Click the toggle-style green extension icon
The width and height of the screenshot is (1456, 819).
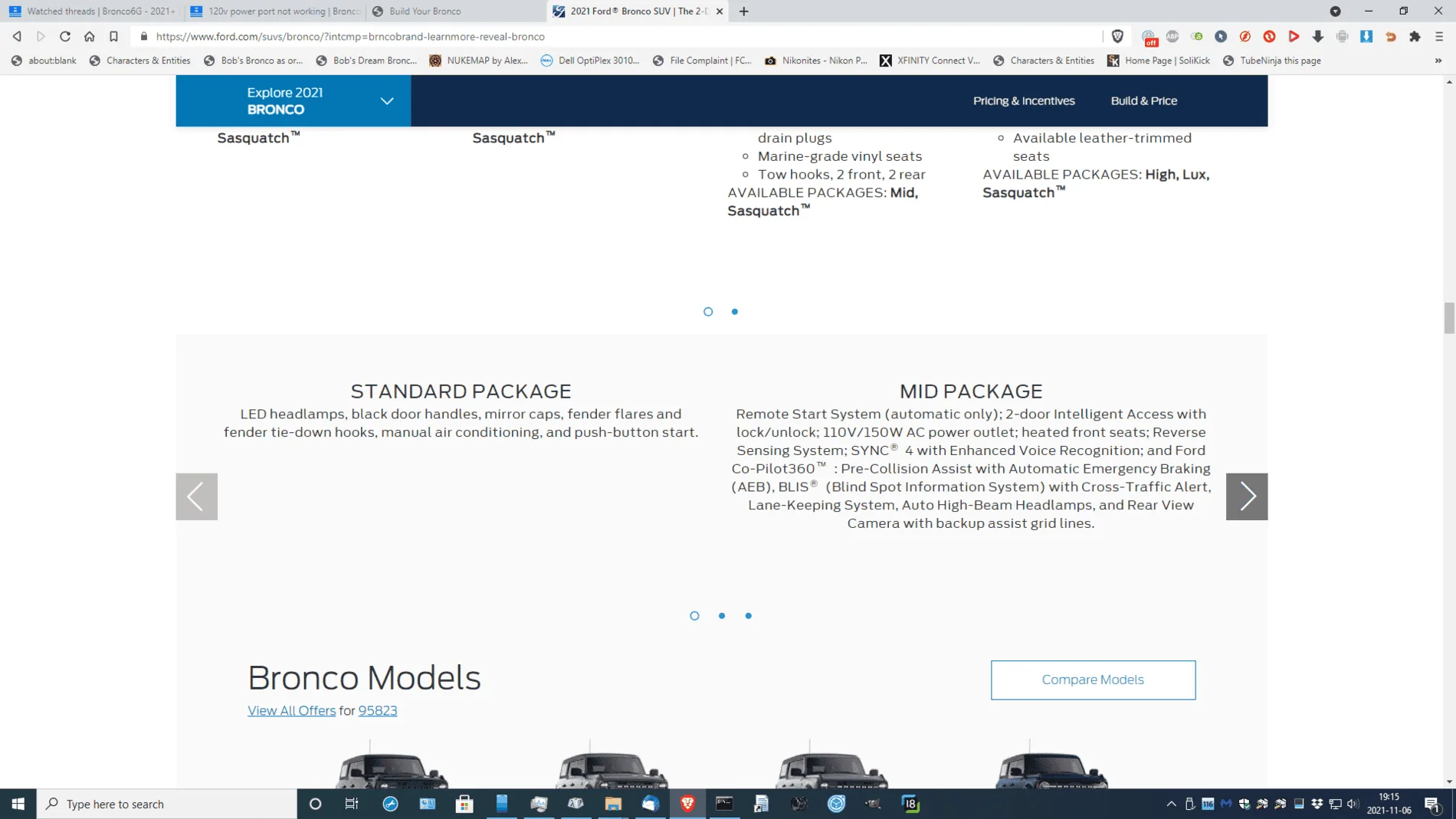[1197, 36]
